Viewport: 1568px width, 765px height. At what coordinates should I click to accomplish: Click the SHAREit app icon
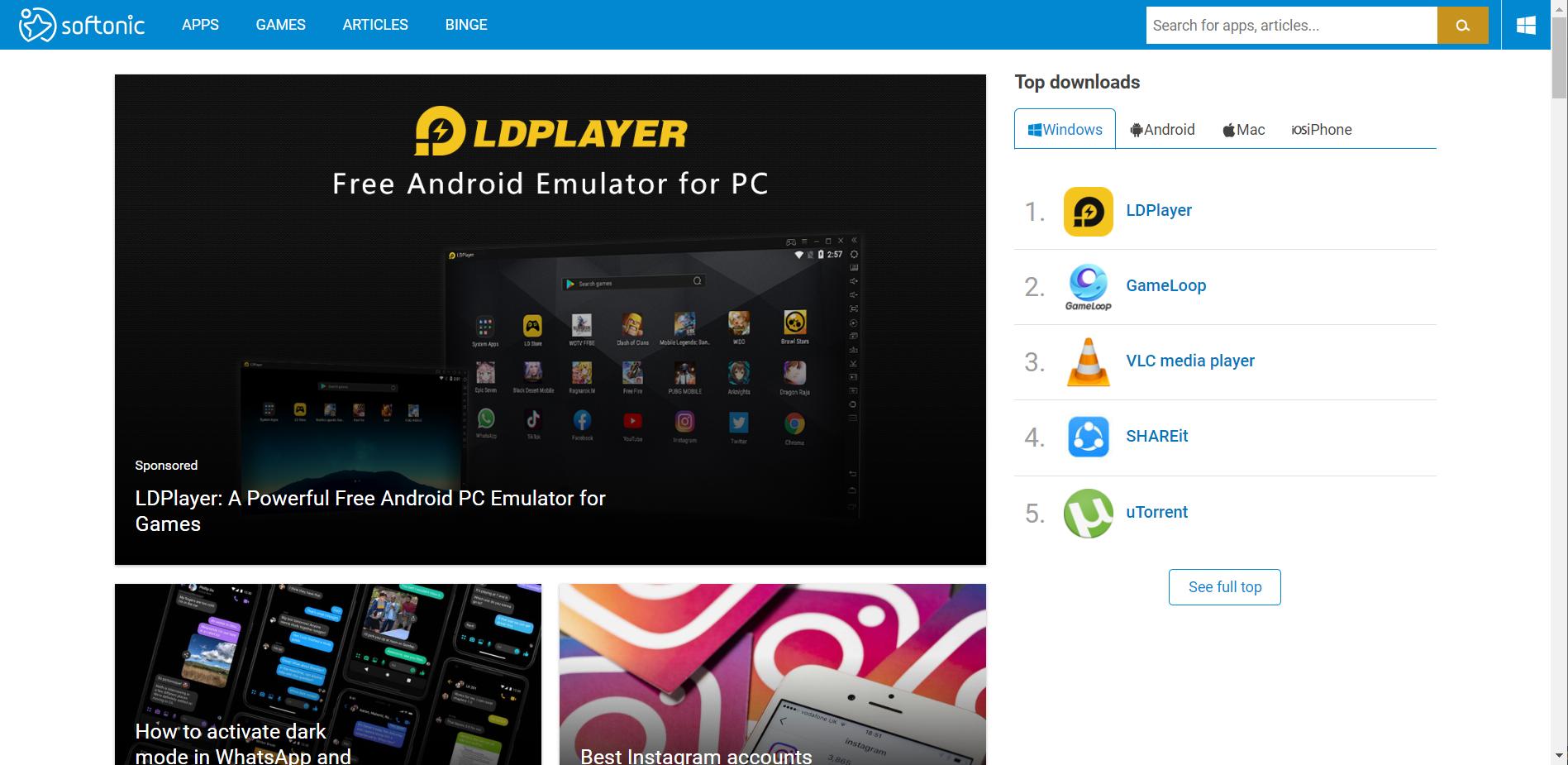[1088, 437]
